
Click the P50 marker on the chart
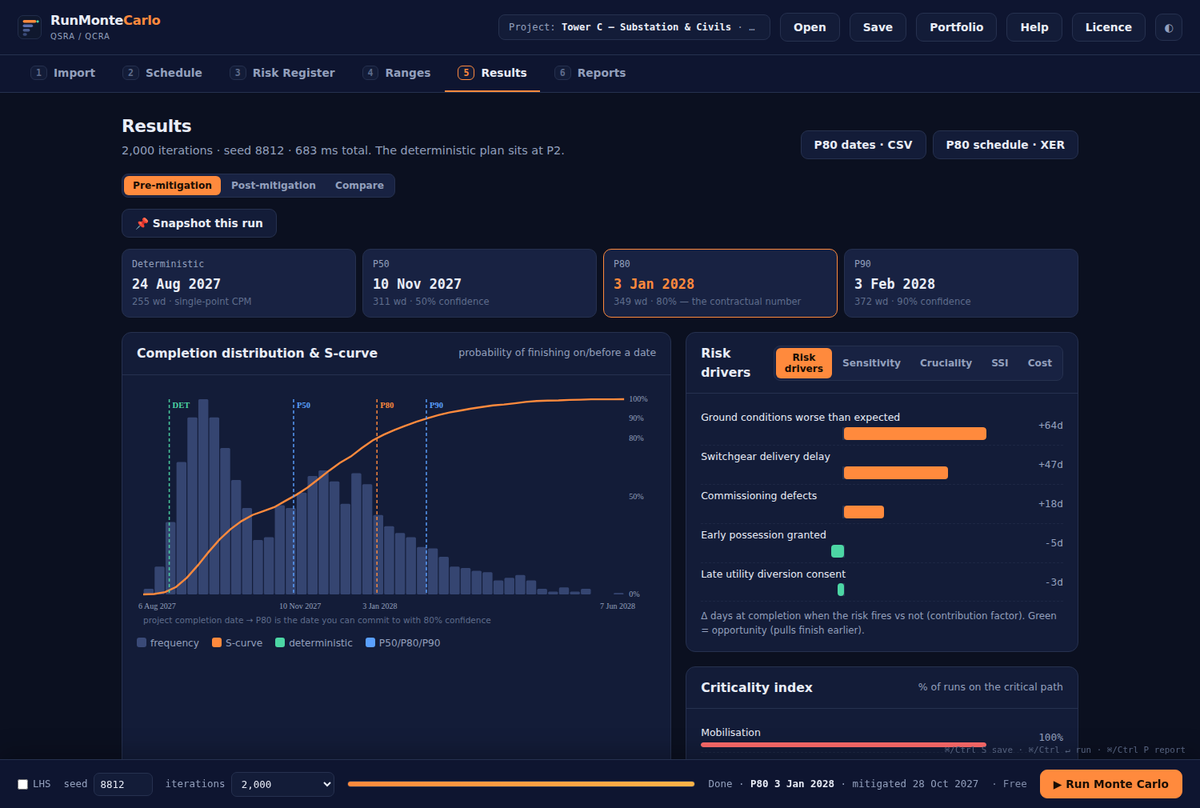[303, 405]
